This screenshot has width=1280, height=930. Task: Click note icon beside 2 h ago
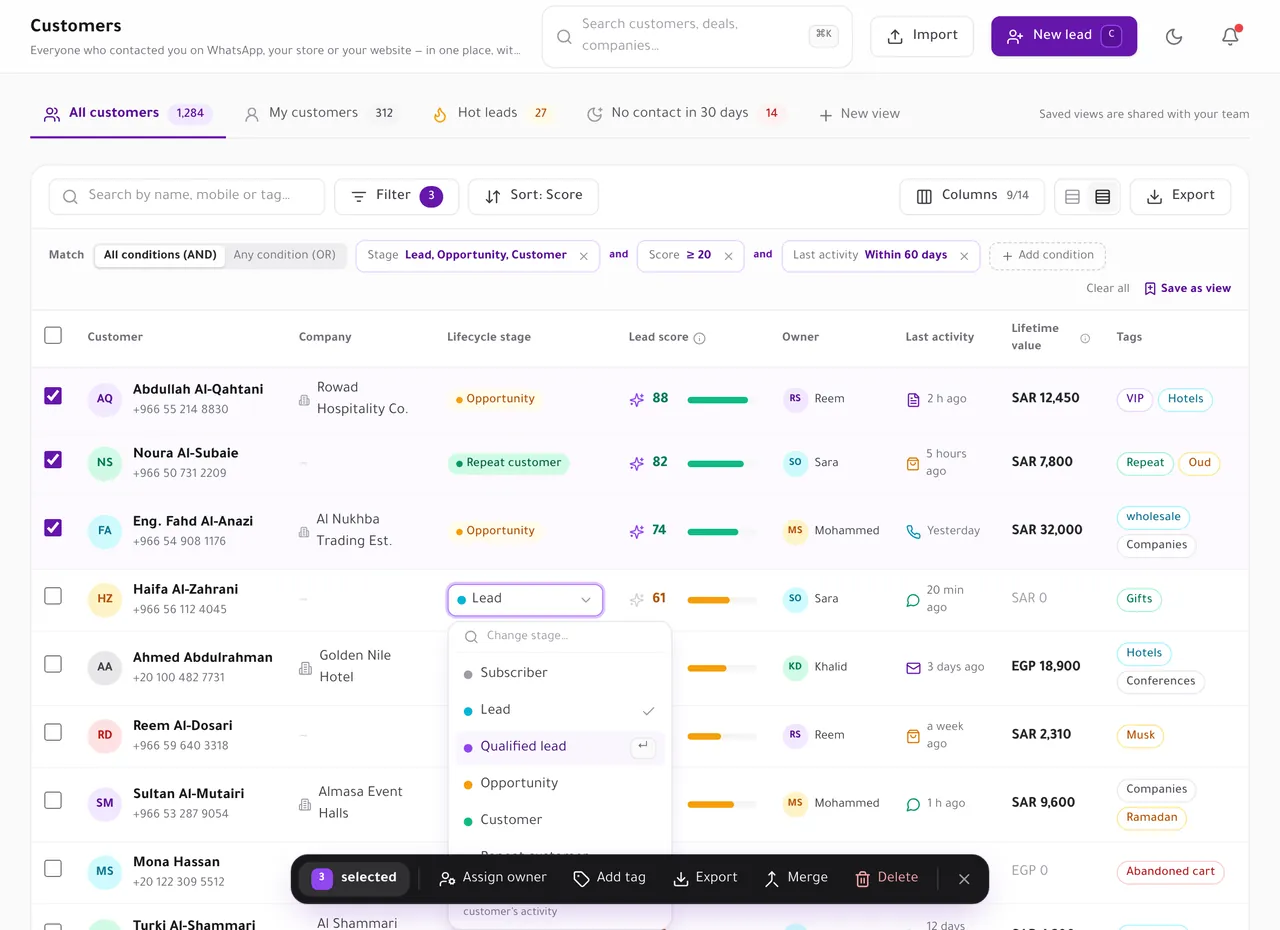point(913,399)
